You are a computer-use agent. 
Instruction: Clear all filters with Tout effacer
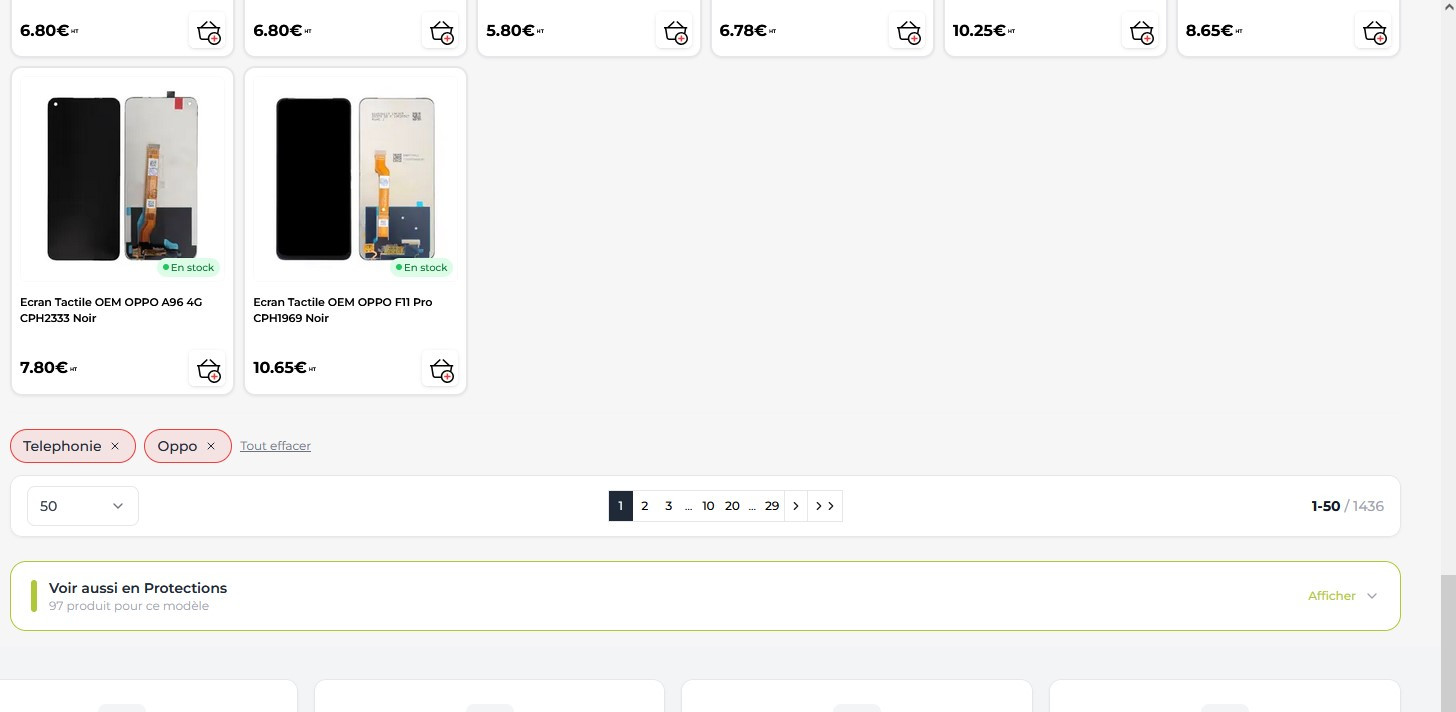pyautogui.click(x=275, y=446)
